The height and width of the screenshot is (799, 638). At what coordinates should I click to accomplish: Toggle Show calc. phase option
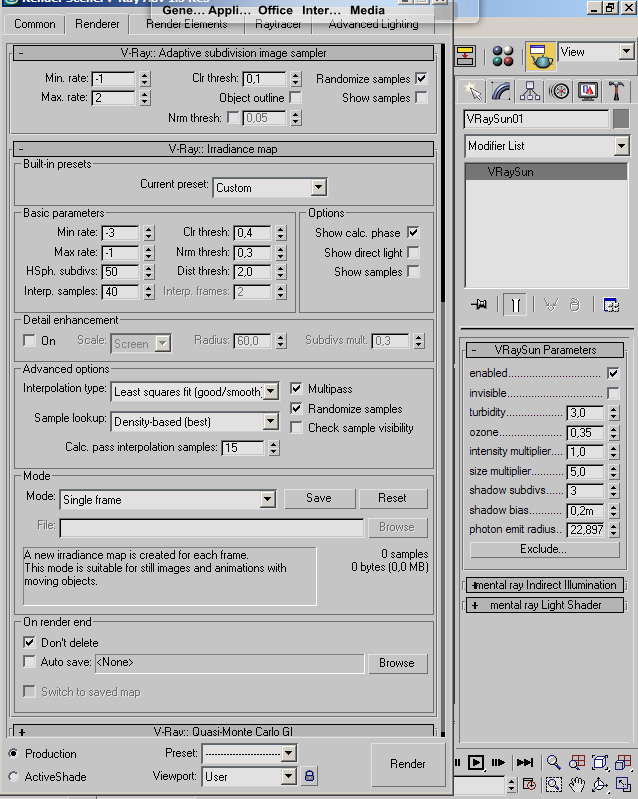(413, 233)
